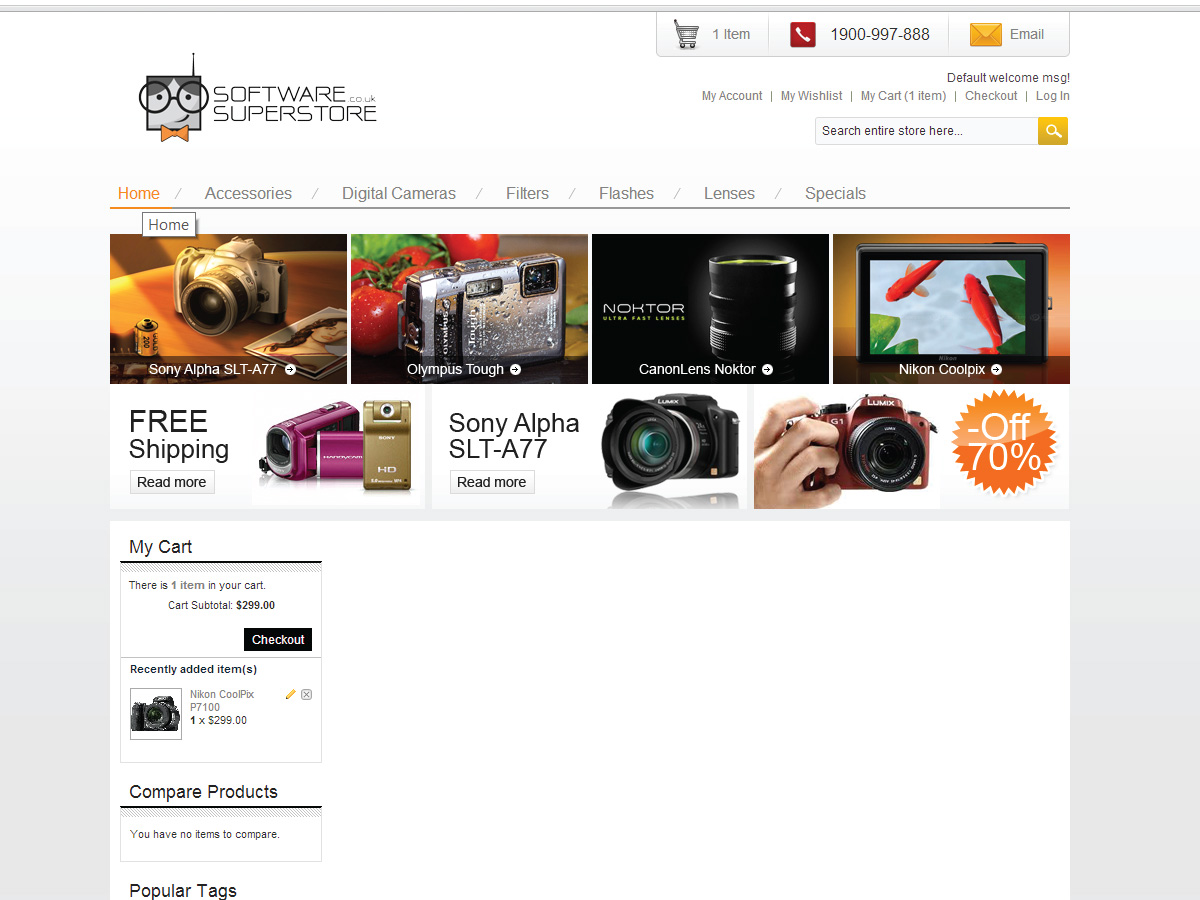Click the Email label in top bar
Screen dimensions: 1200x900
coord(1027,34)
